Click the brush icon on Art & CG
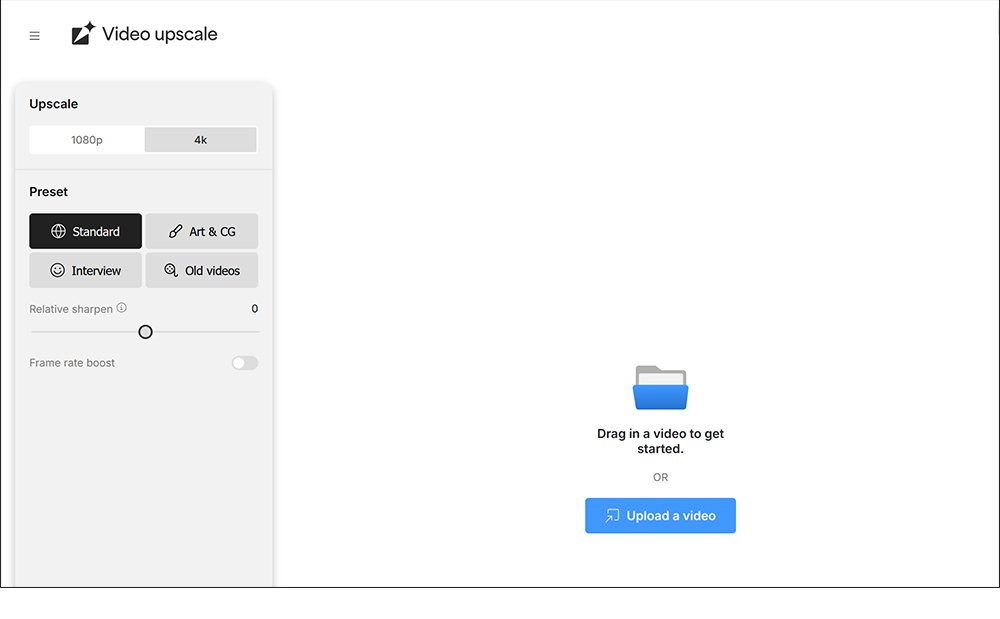1000x619 pixels. point(176,231)
